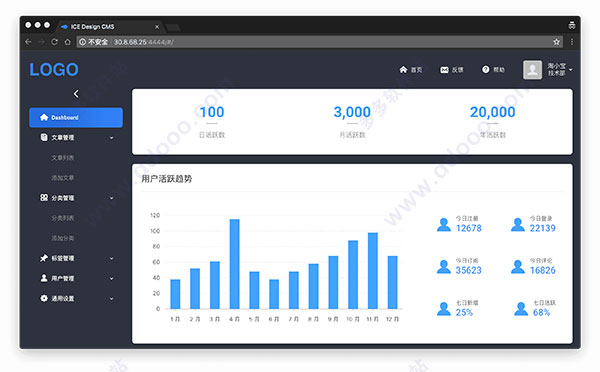600x372 pixels.
Task: Click the user icon beside 16826
Action: click(x=518, y=267)
